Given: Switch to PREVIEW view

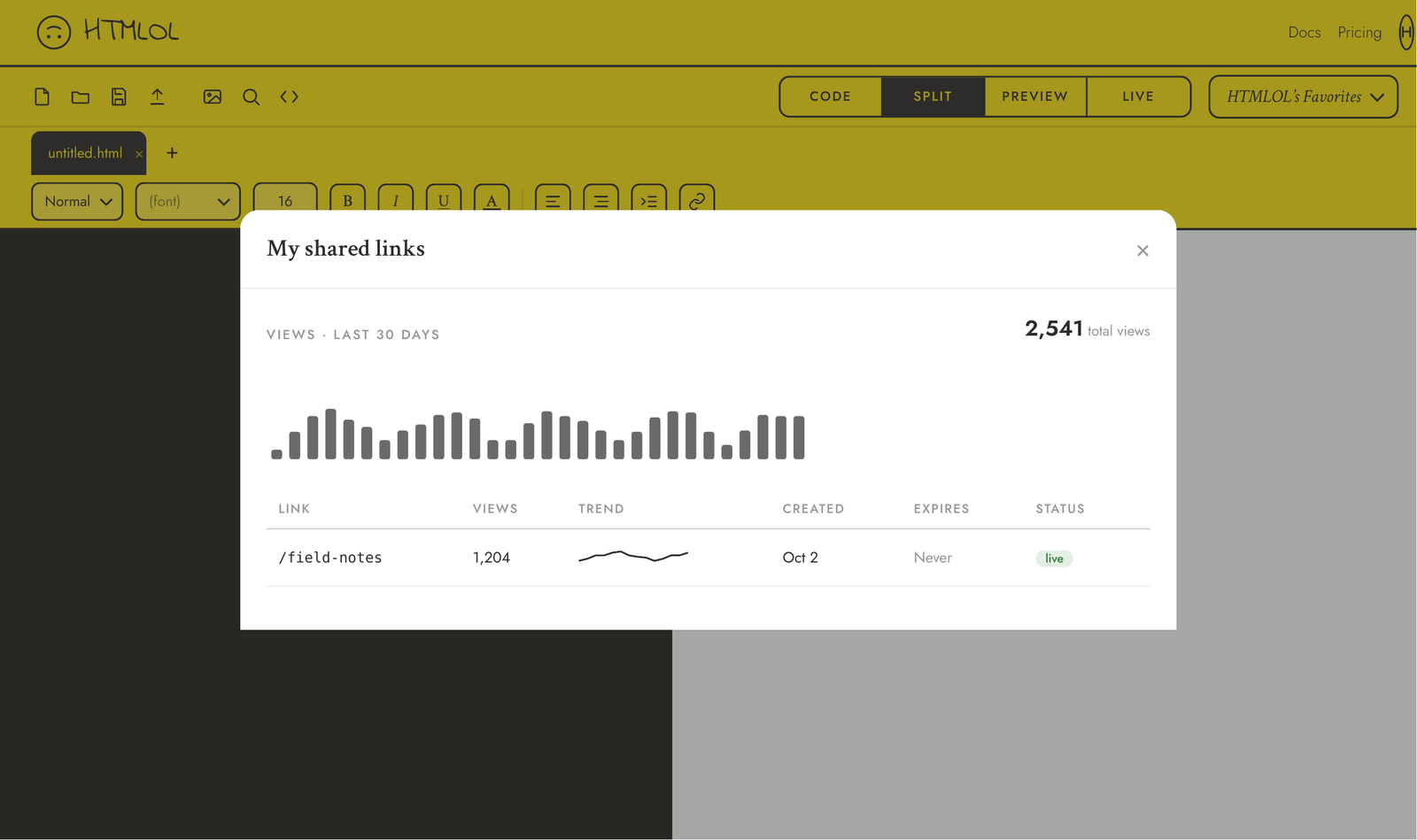Looking at the screenshot, I should (1035, 96).
